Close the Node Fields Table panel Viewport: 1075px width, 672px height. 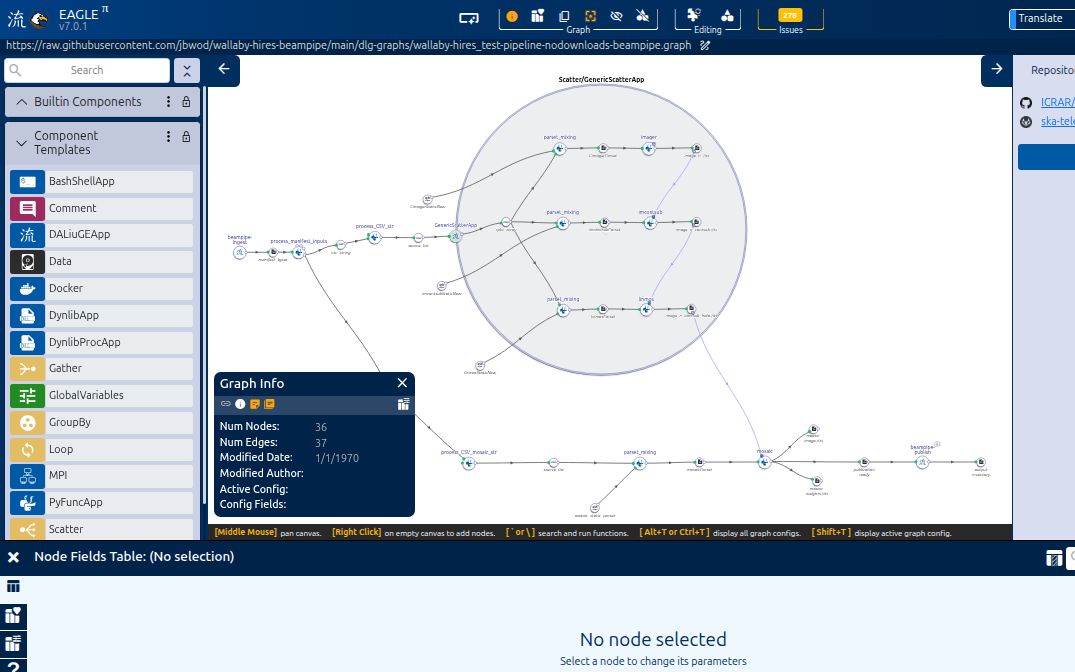pyautogui.click(x=13, y=557)
